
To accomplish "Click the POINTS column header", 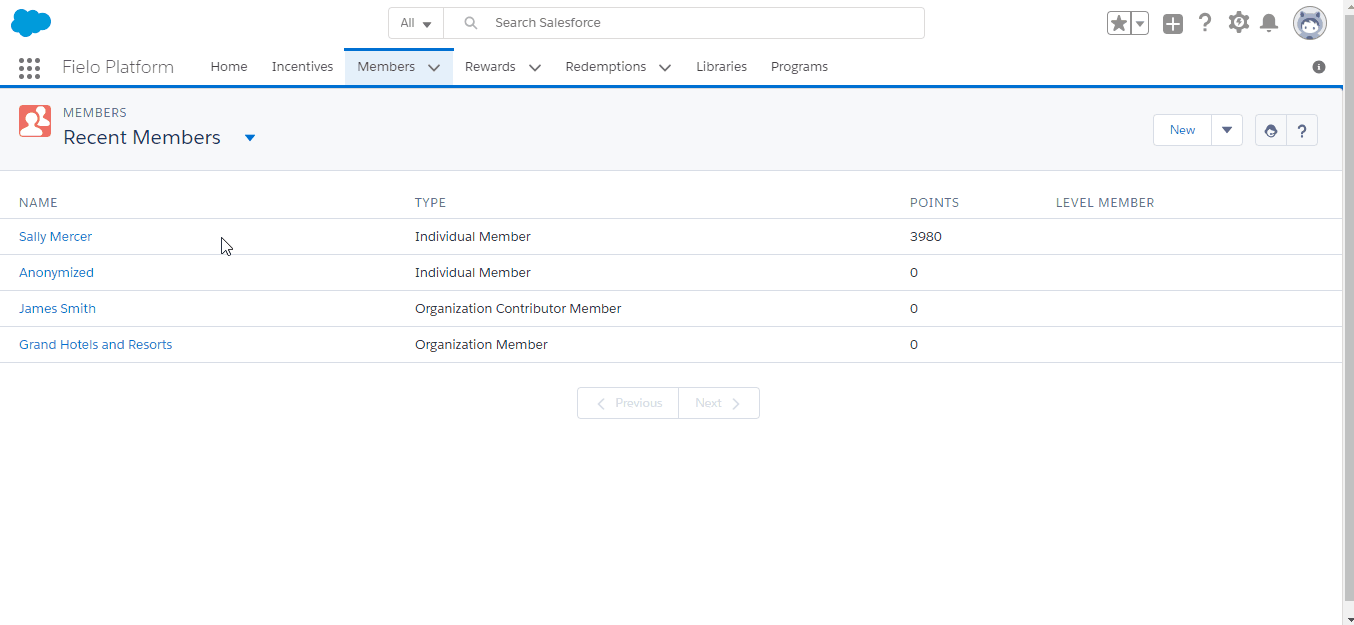I will point(934,203).
